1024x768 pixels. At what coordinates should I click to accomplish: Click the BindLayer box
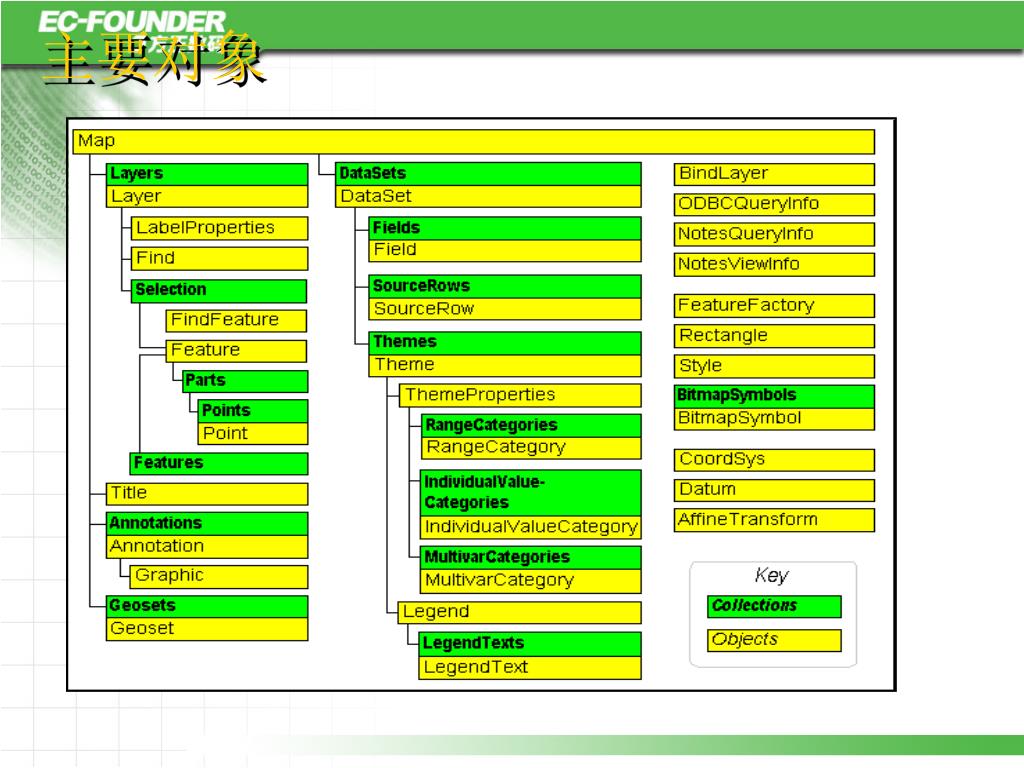(774, 174)
